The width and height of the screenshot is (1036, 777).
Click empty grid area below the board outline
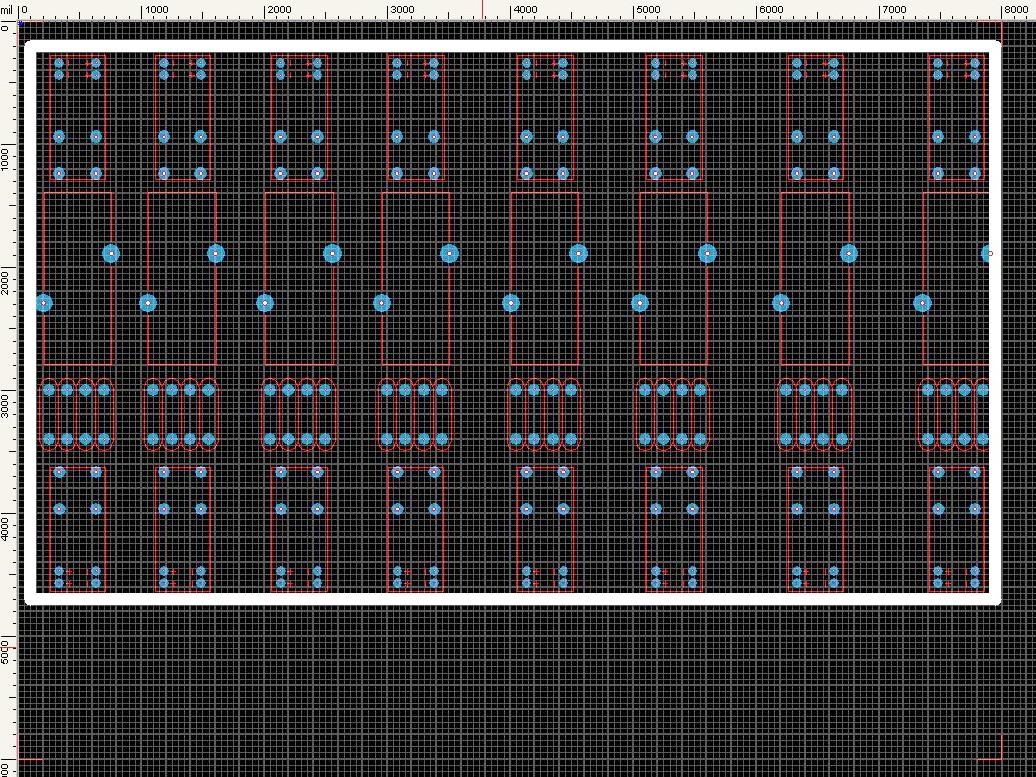(x=500, y=680)
